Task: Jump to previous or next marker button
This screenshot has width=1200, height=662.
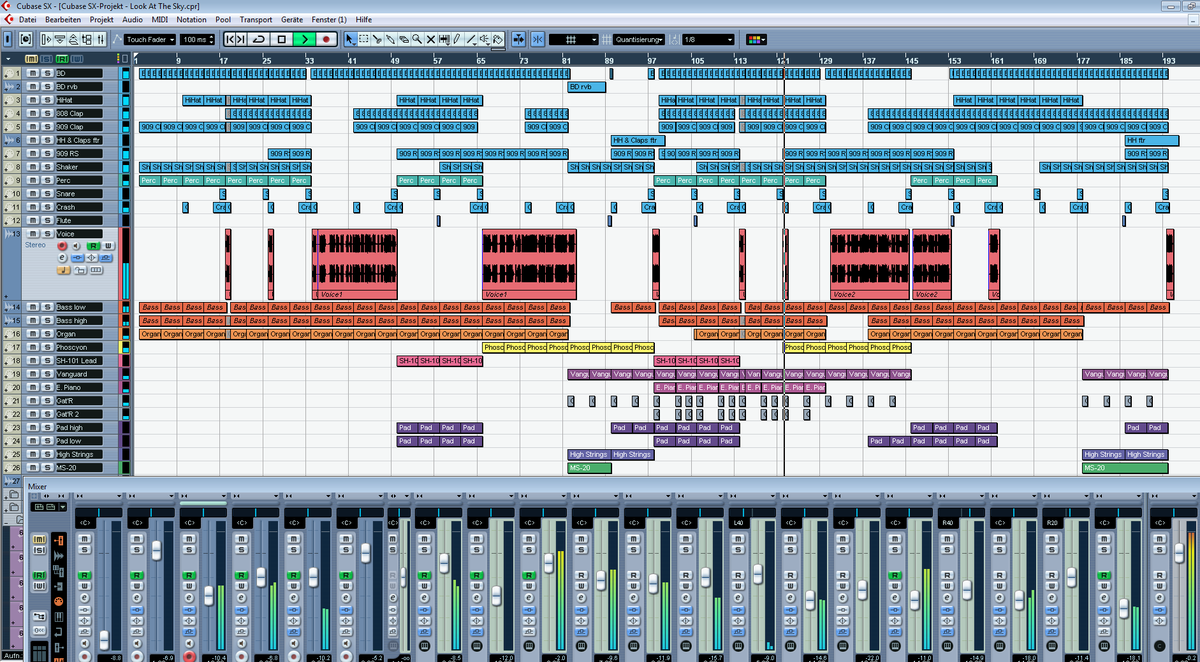Action: pyautogui.click(x=235, y=39)
